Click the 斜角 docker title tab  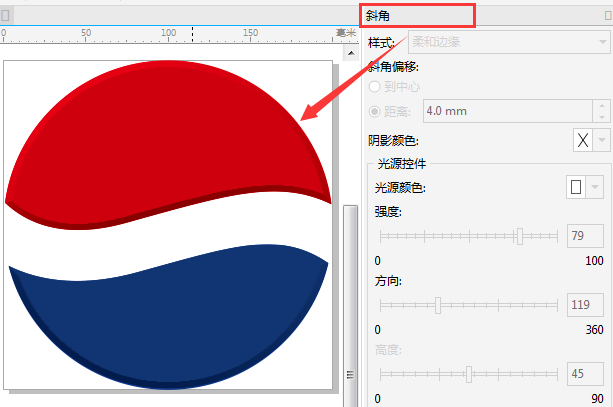click(x=378, y=16)
